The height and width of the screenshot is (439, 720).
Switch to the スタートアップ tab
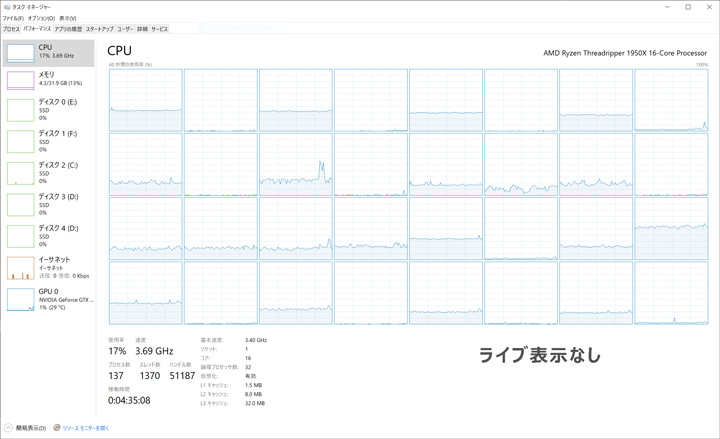pos(99,29)
